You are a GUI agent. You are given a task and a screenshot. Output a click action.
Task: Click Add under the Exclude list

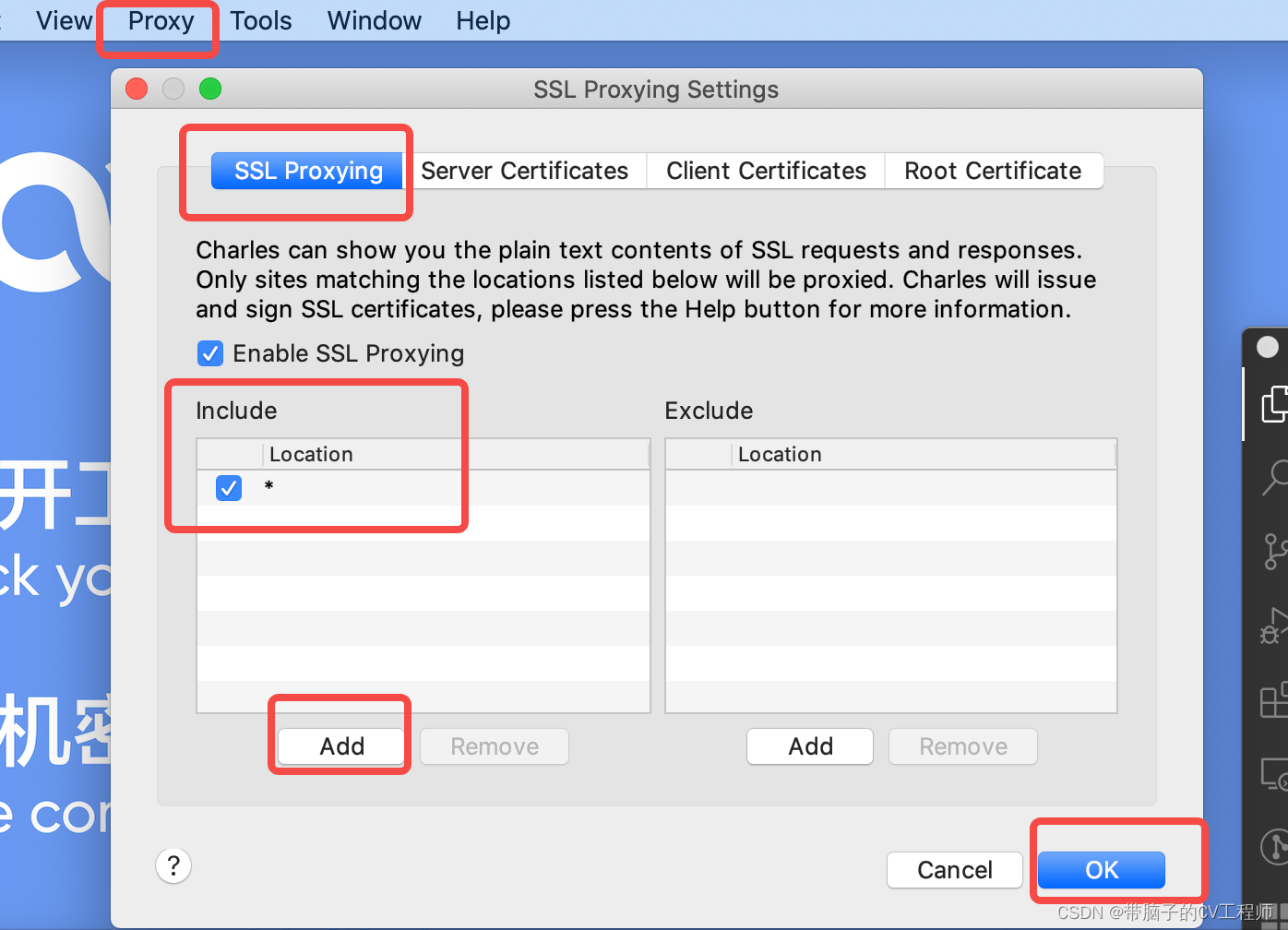810,746
